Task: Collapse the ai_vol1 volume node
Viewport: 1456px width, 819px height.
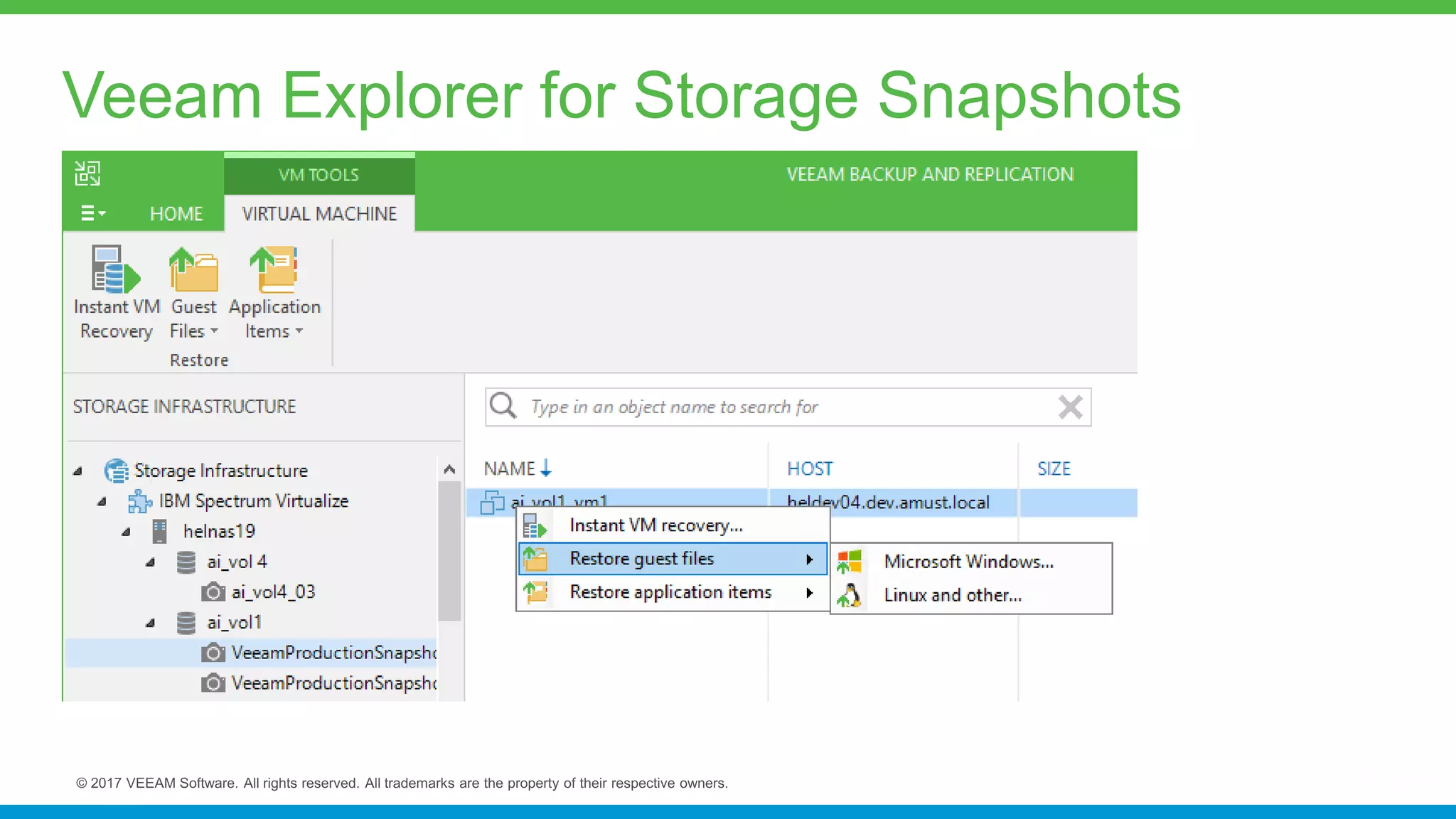Action: pyautogui.click(x=151, y=623)
